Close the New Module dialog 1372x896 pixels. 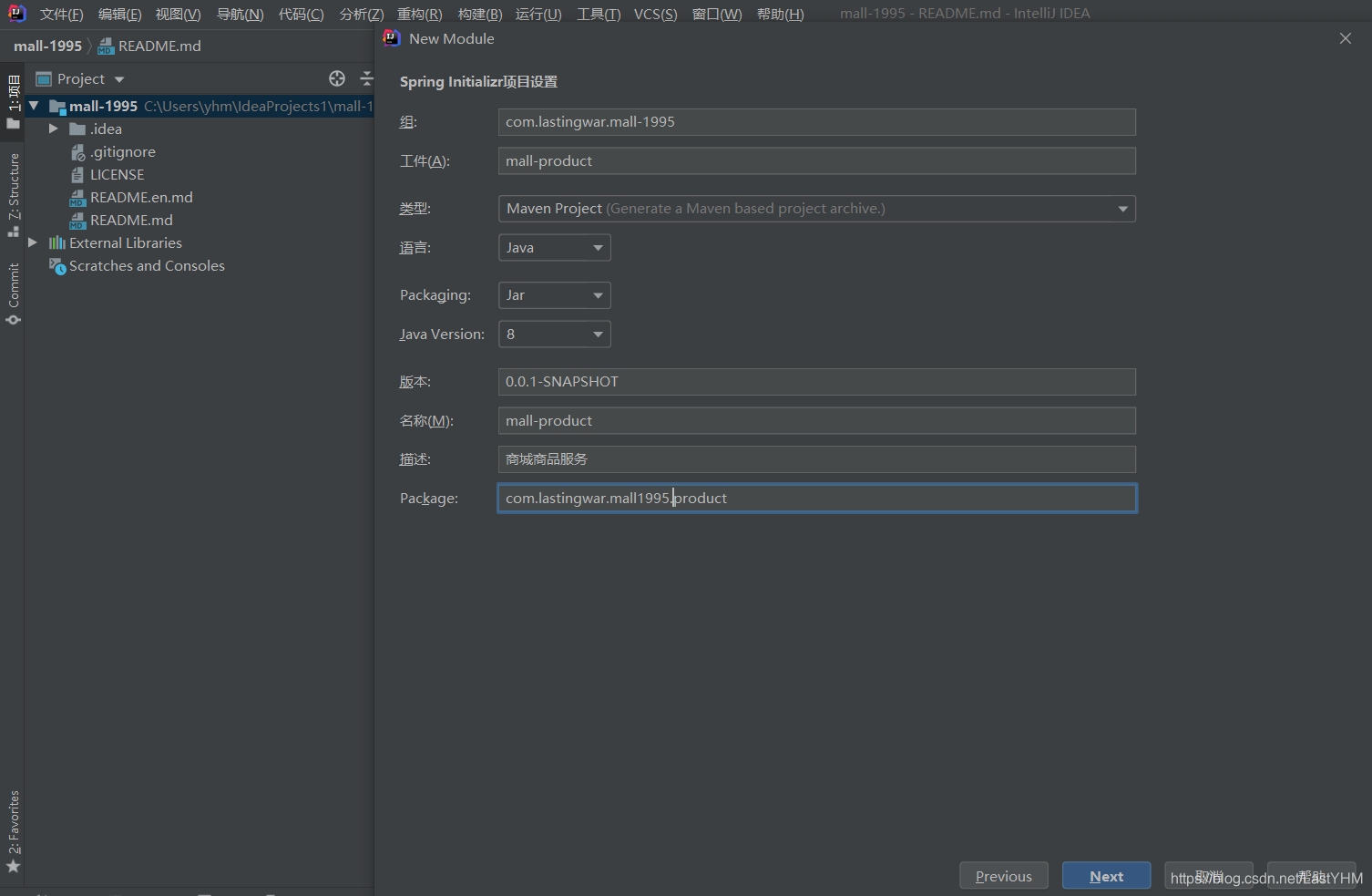tap(1345, 38)
